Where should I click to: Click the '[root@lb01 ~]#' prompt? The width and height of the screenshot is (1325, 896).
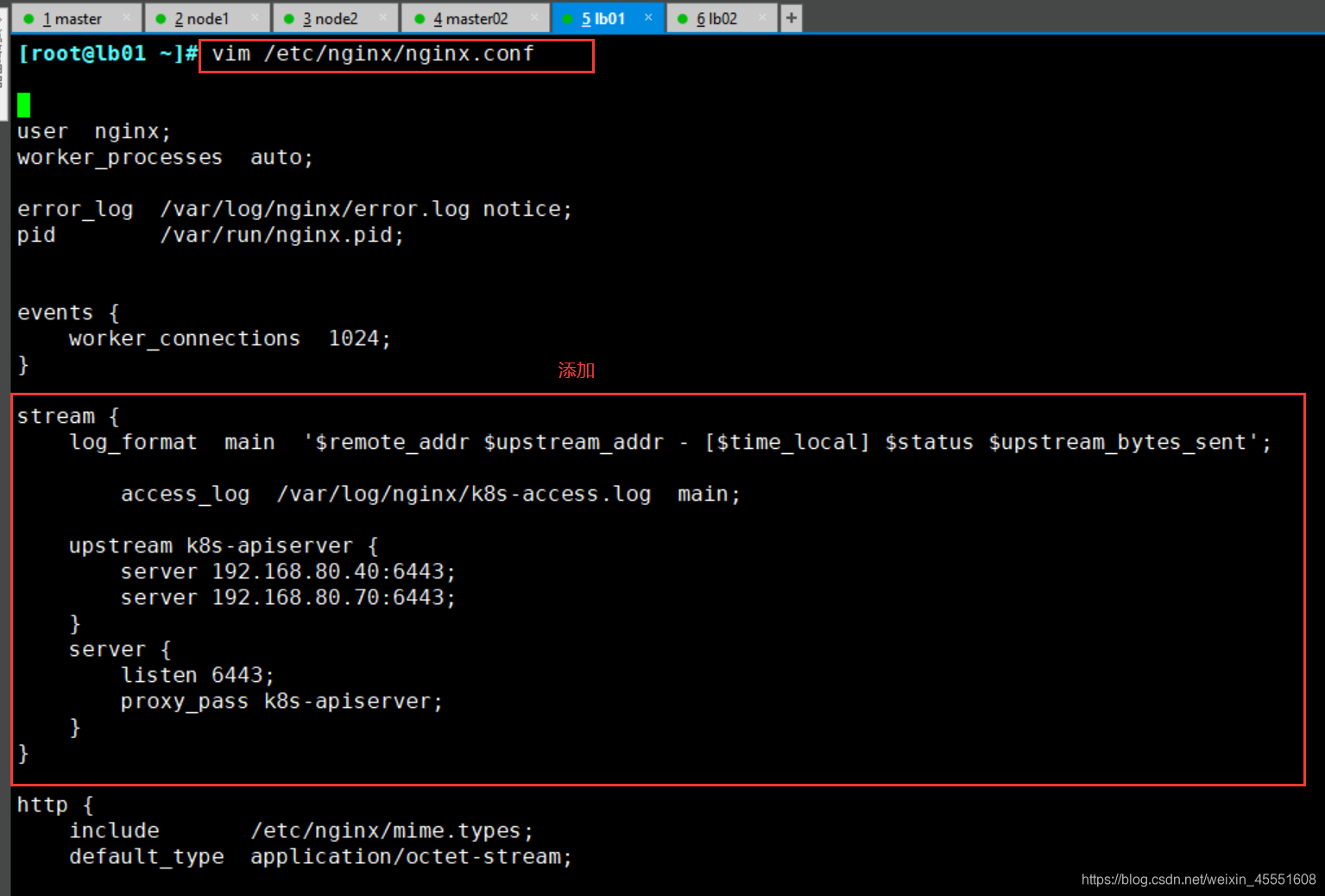[x=108, y=54]
